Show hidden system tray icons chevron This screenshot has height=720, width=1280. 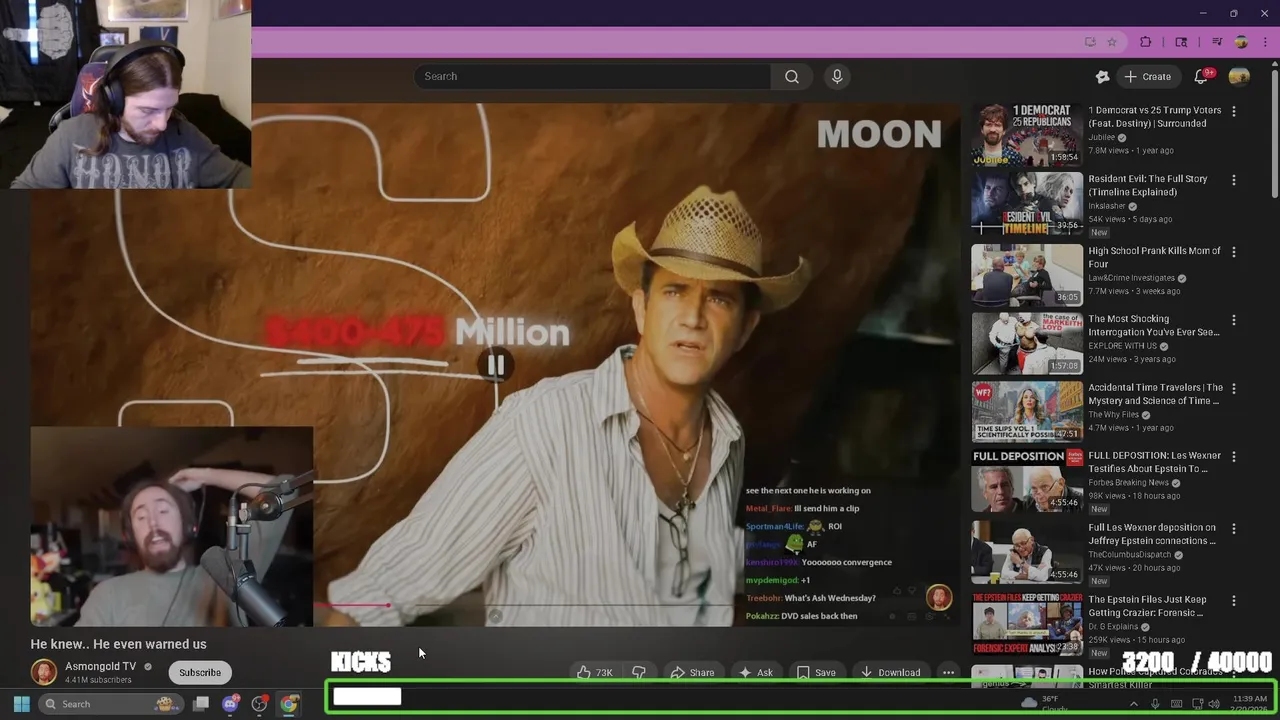pos(1133,704)
